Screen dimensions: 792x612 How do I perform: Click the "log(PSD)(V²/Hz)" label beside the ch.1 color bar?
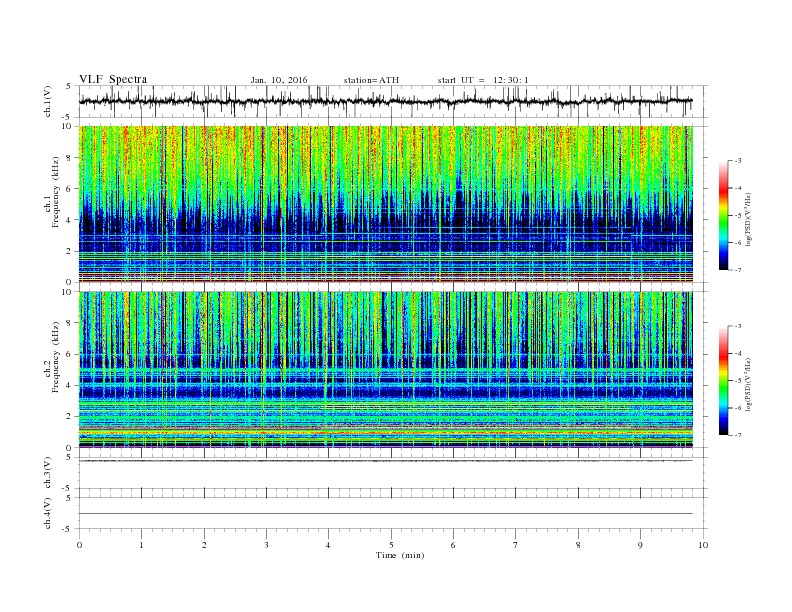pos(750,219)
